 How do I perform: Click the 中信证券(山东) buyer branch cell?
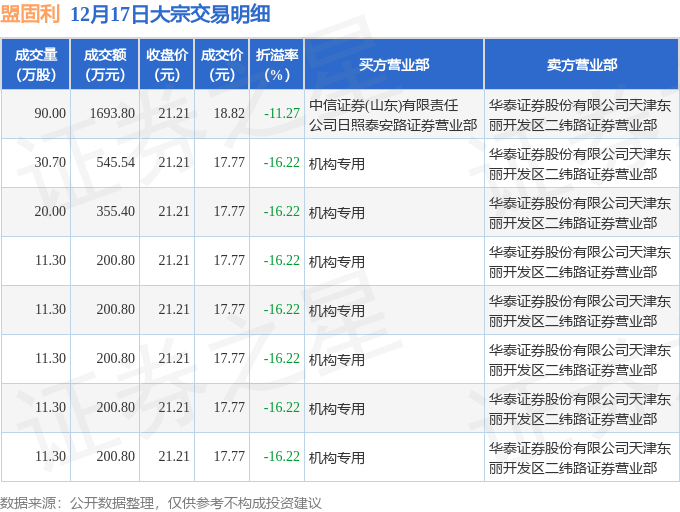pyautogui.click(x=393, y=113)
